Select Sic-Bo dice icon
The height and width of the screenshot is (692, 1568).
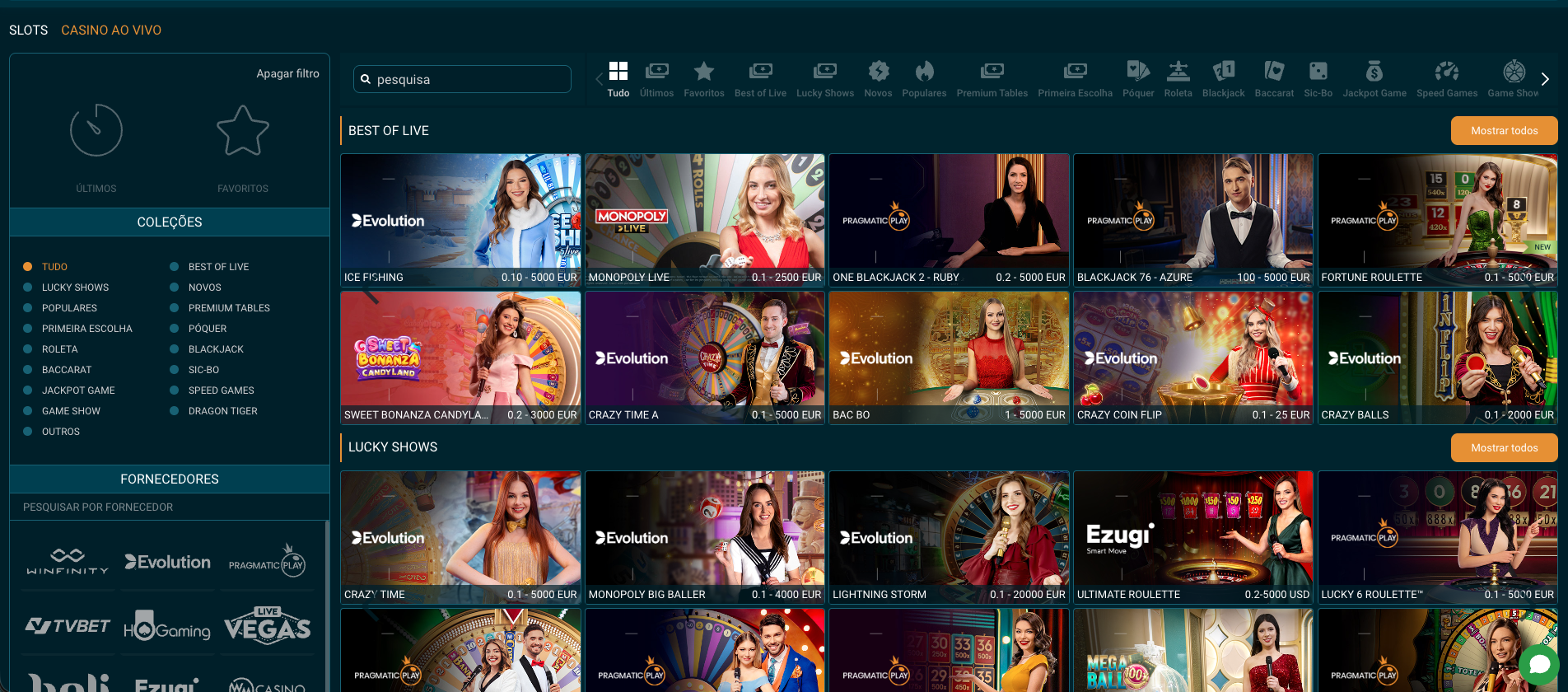[x=1318, y=71]
